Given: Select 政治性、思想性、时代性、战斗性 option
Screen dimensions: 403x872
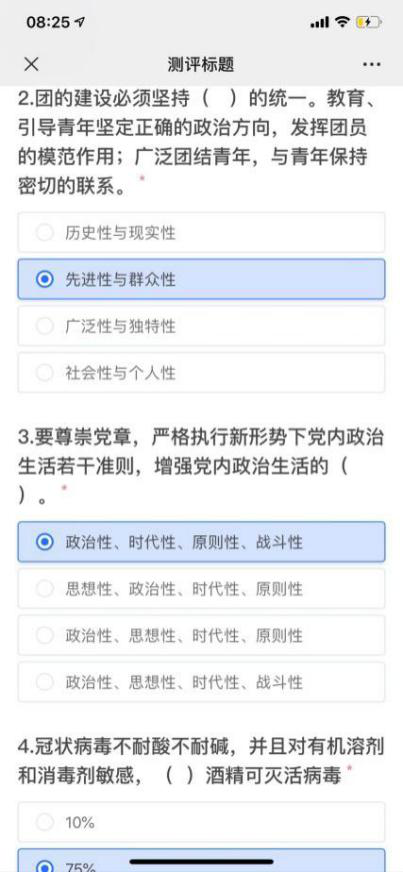Looking at the screenshot, I should (201, 682).
